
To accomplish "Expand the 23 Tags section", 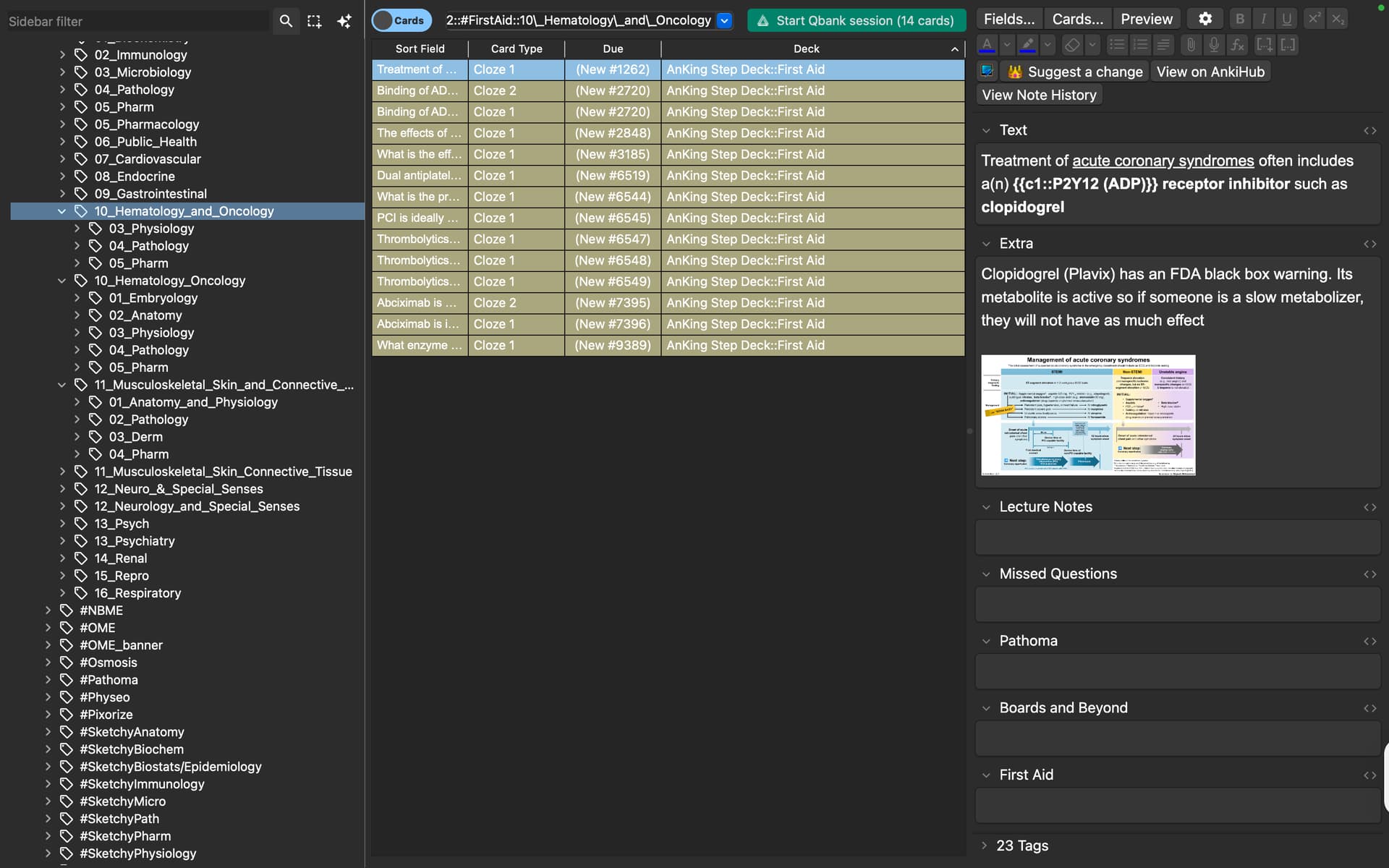I will pos(984,845).
